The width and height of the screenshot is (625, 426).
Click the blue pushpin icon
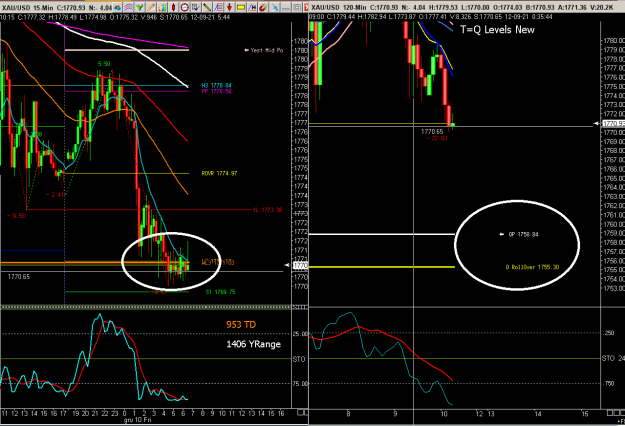coord(275,7)
